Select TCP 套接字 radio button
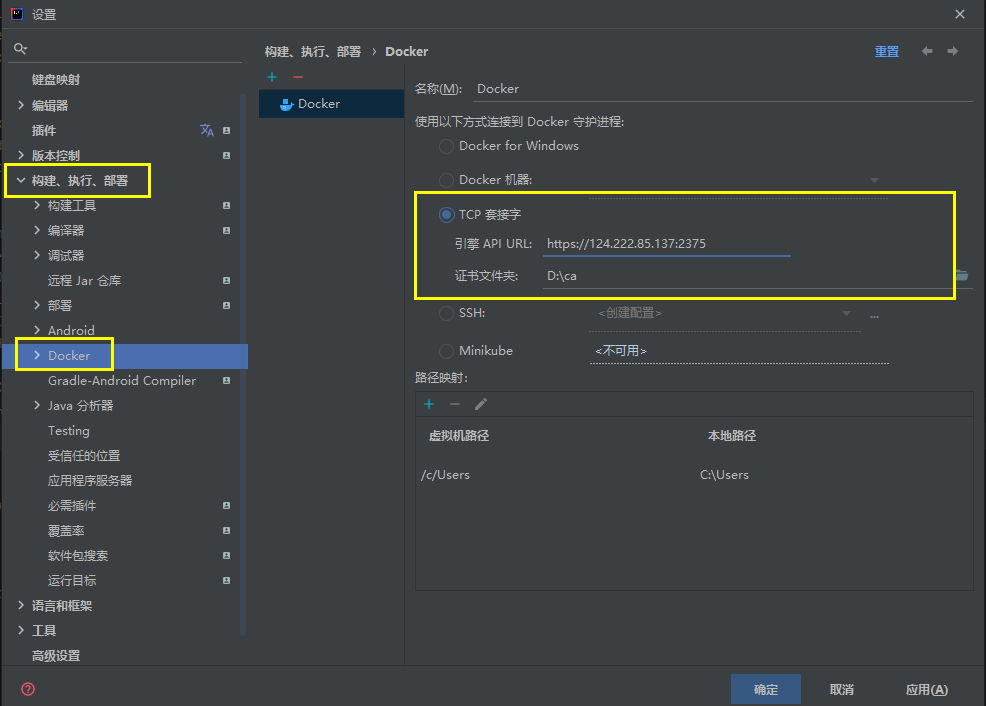986x706 pixels. click(446, 215)
